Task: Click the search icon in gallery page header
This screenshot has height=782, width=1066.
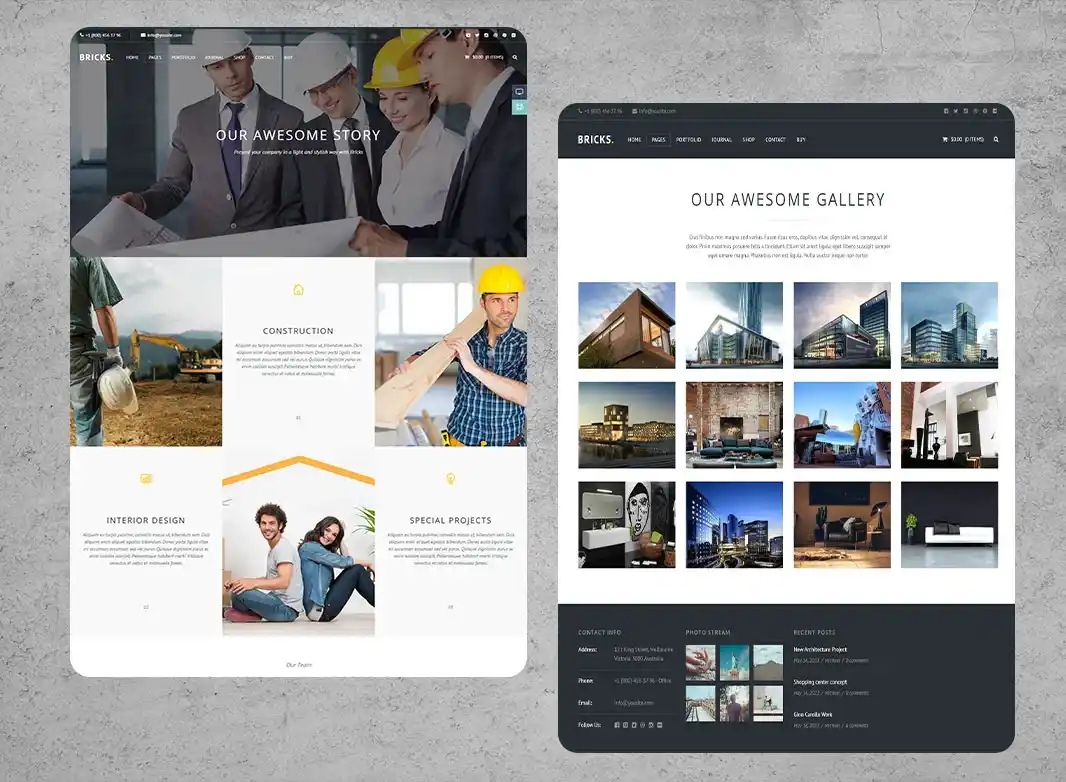Action: coord(996,139)
